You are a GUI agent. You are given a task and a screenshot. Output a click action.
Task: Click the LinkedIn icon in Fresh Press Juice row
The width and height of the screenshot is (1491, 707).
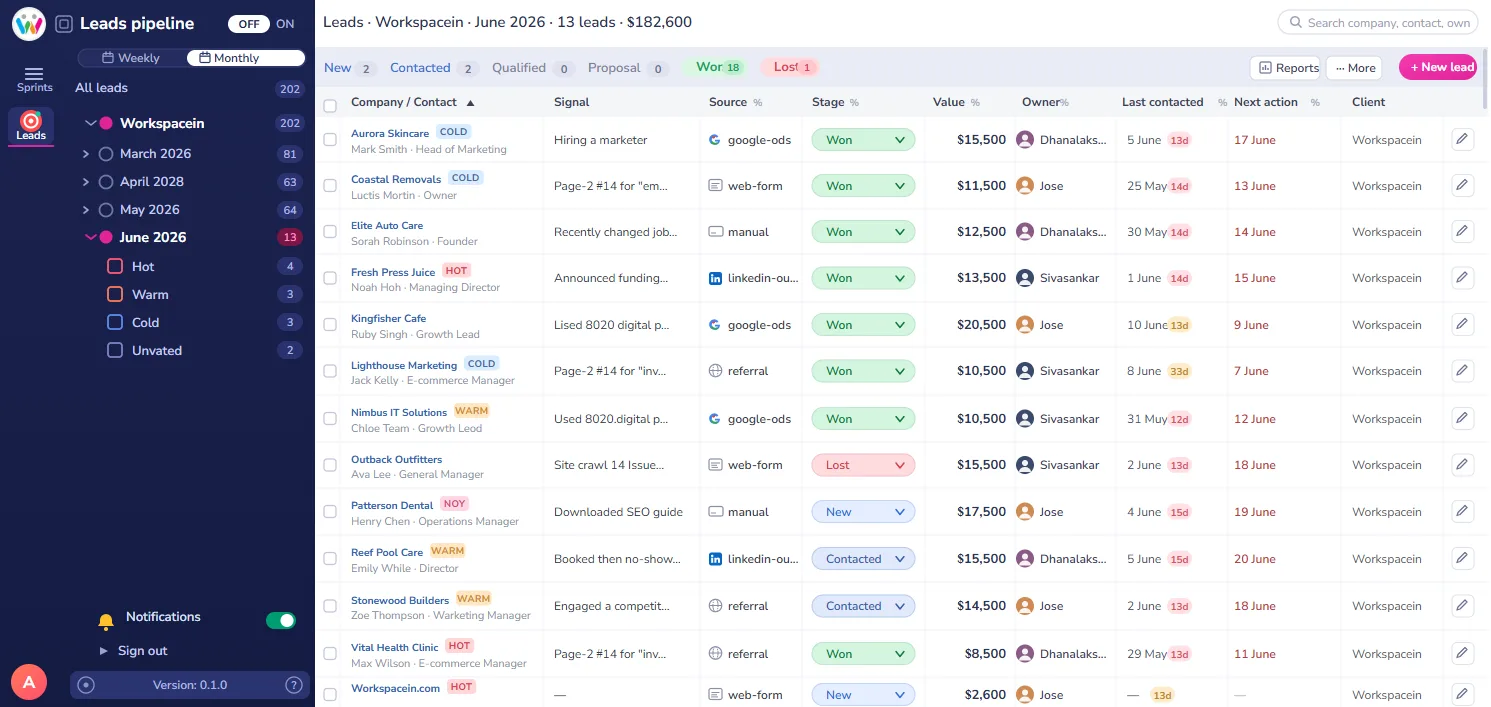(x=715, y=278)
